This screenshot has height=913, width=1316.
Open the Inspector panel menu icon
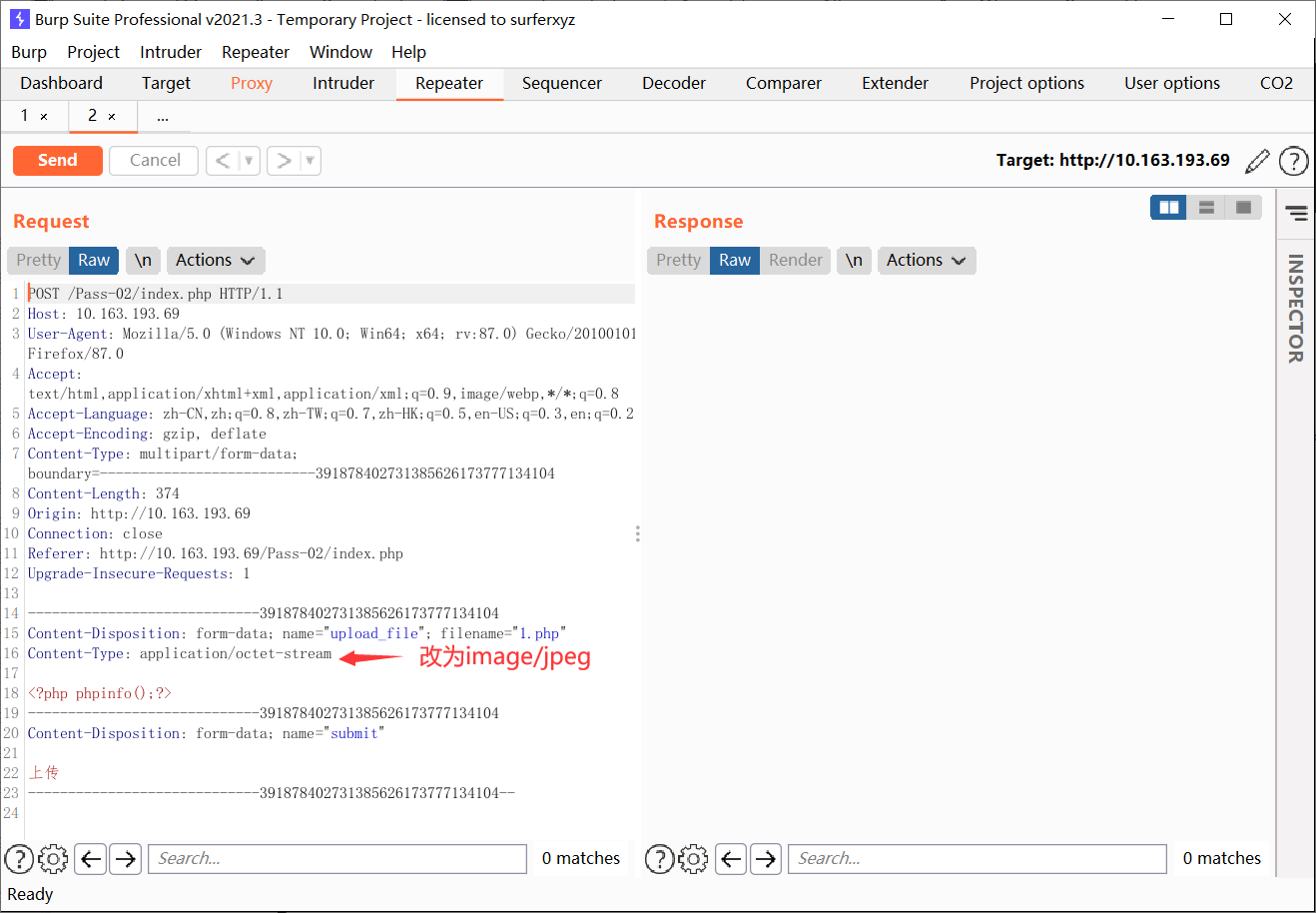click(1296, 213)
